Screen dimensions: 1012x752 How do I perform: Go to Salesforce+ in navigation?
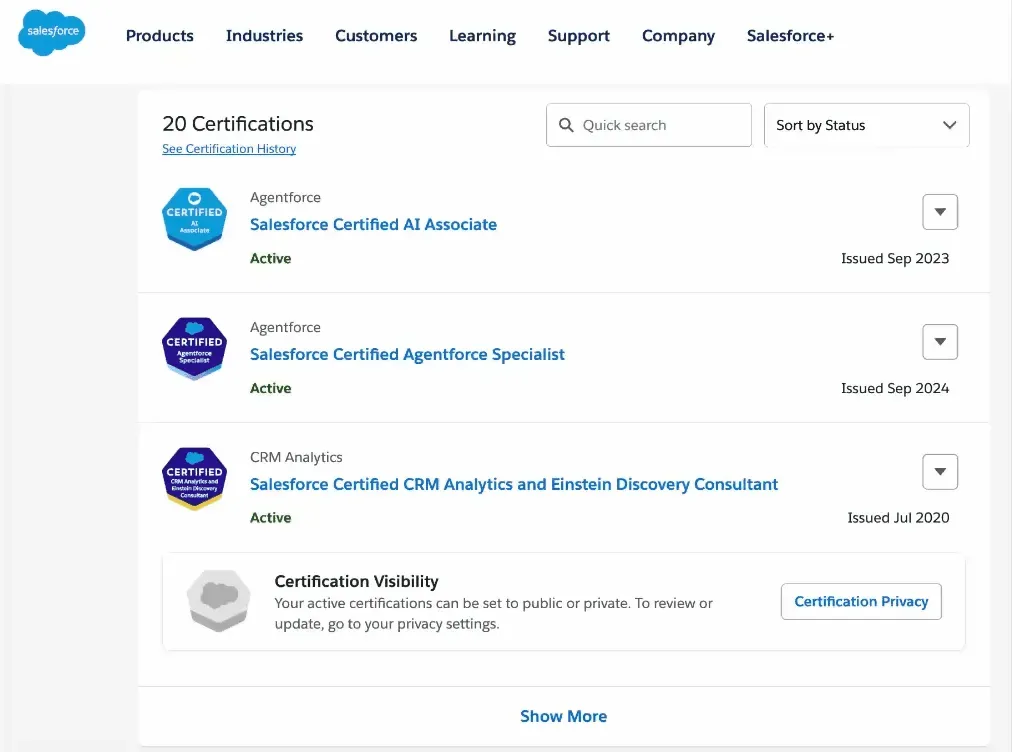tap(790, 36)
